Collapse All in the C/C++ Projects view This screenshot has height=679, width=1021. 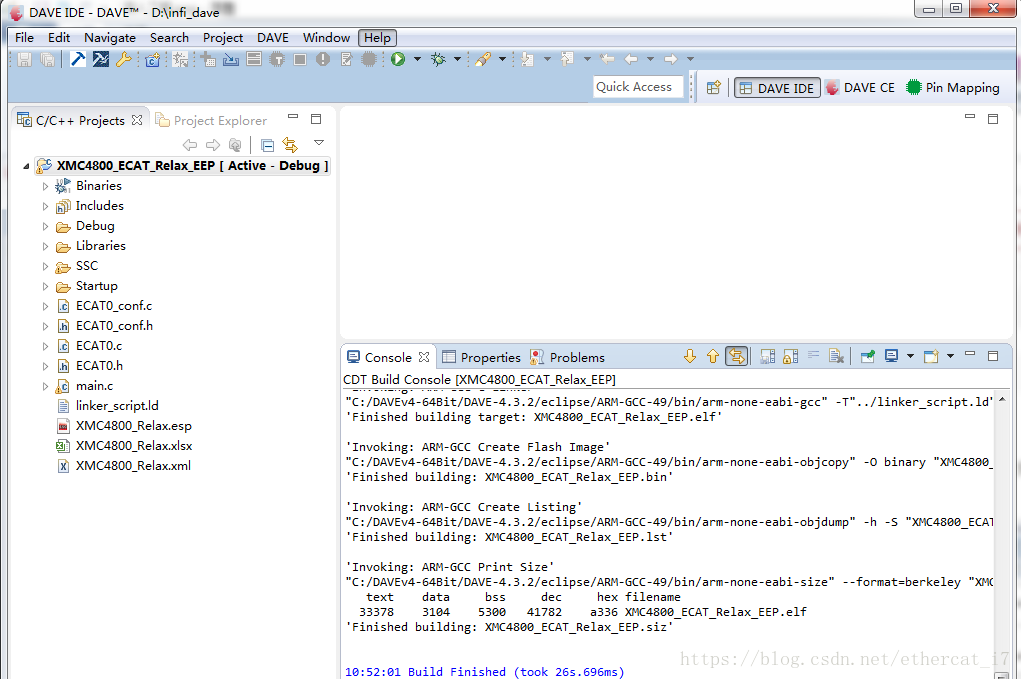tap(267, 145)
